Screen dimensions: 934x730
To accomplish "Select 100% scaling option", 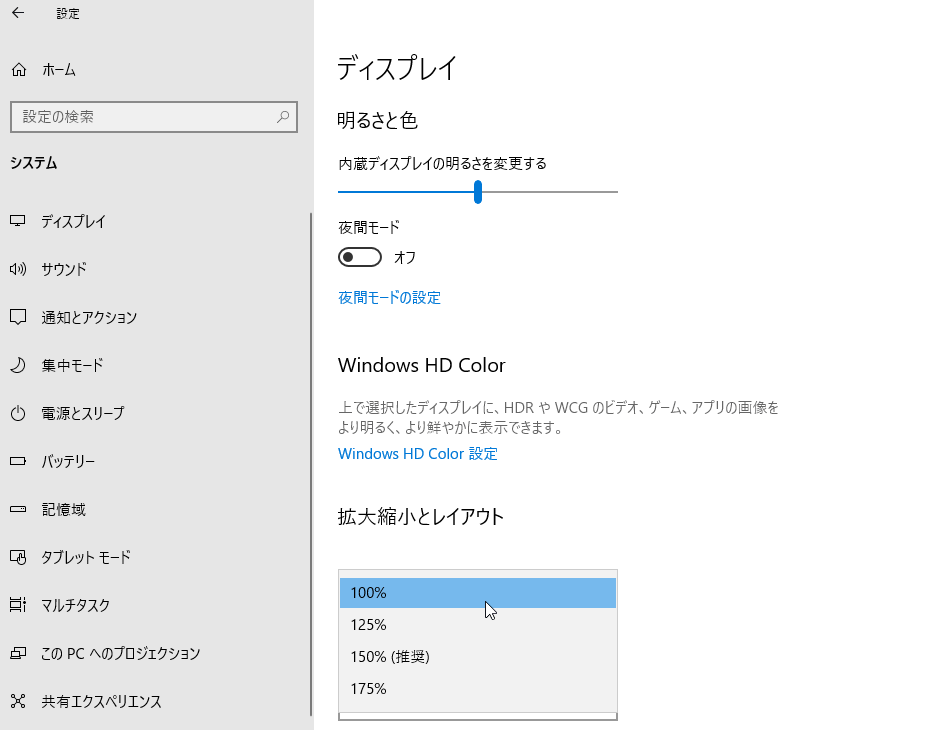I will (x=477, y=593).
